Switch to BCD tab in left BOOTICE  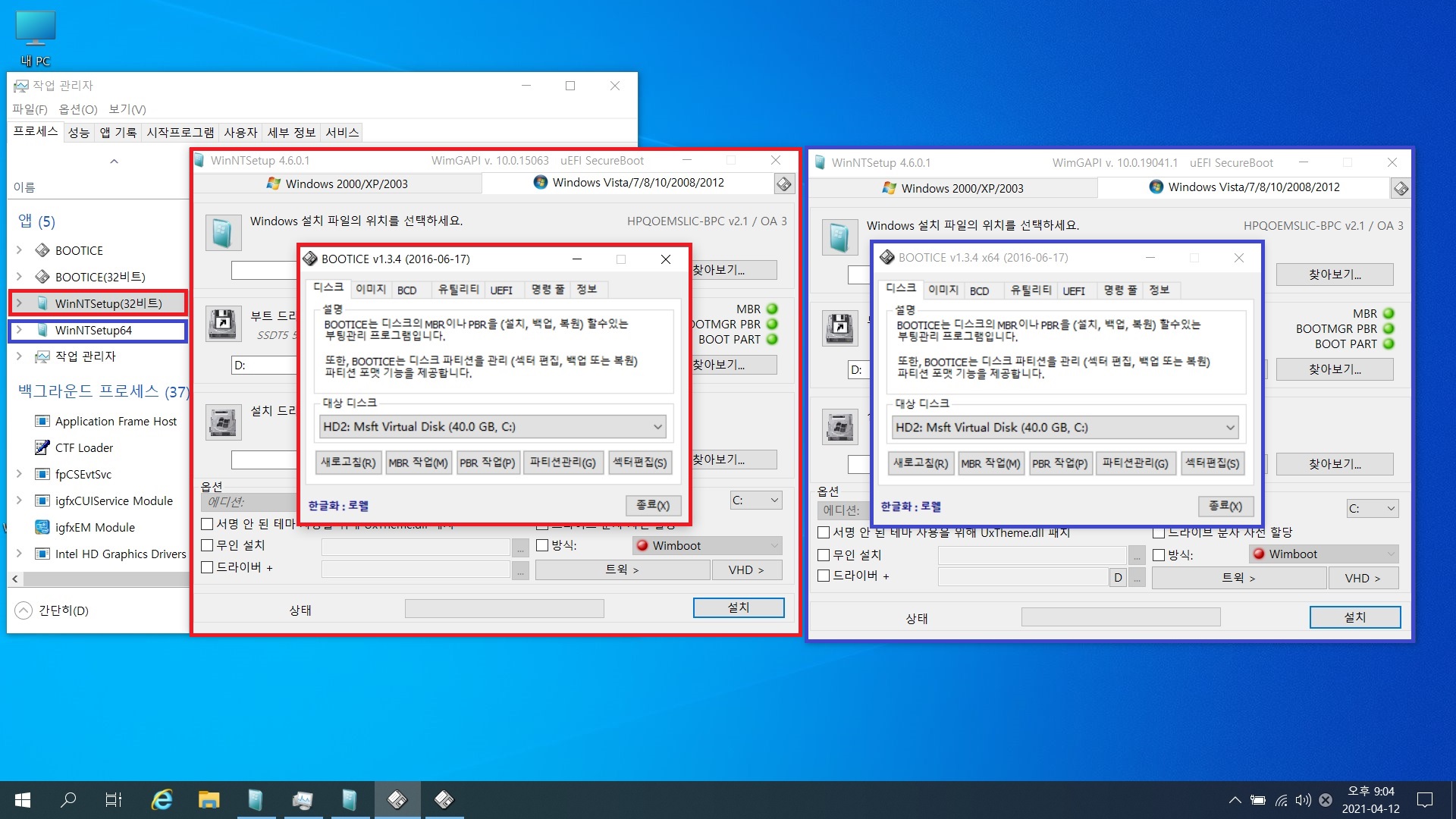click(407, 290)
